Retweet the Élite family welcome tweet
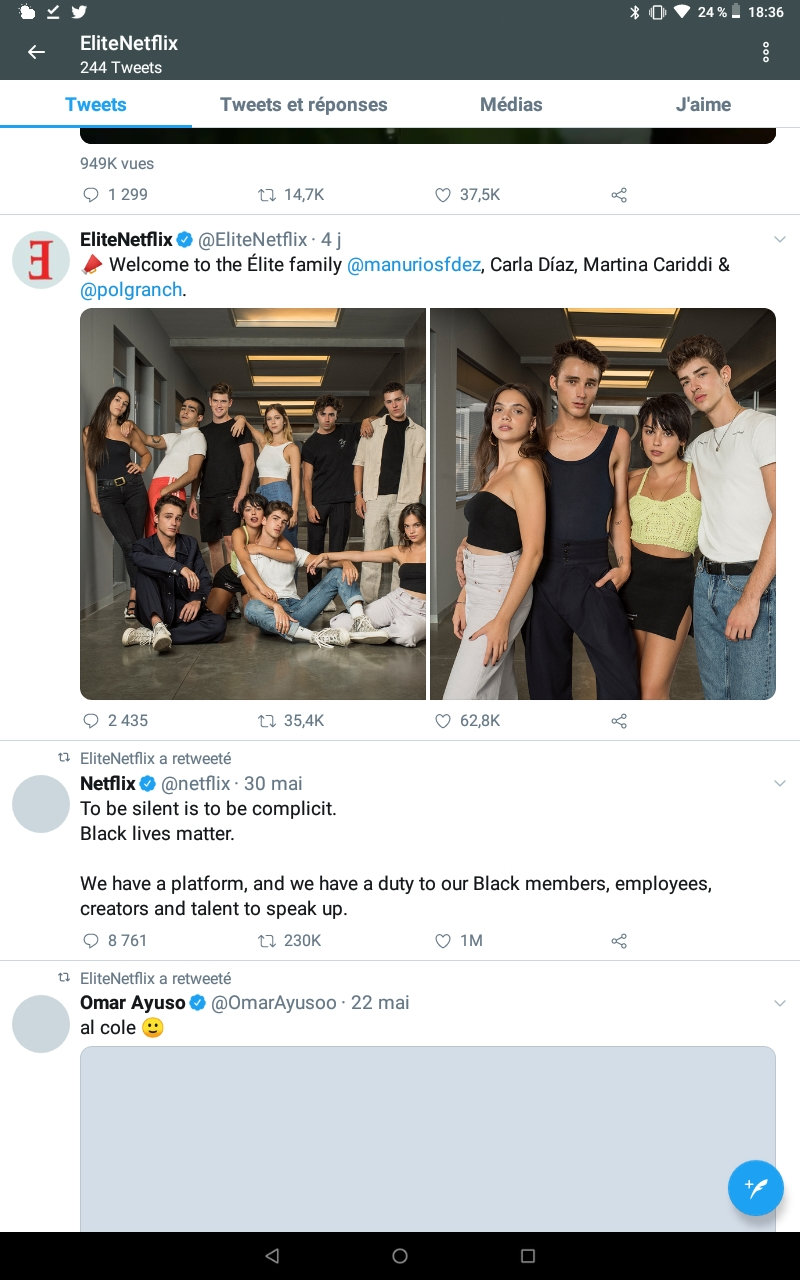 click(267, 720)
